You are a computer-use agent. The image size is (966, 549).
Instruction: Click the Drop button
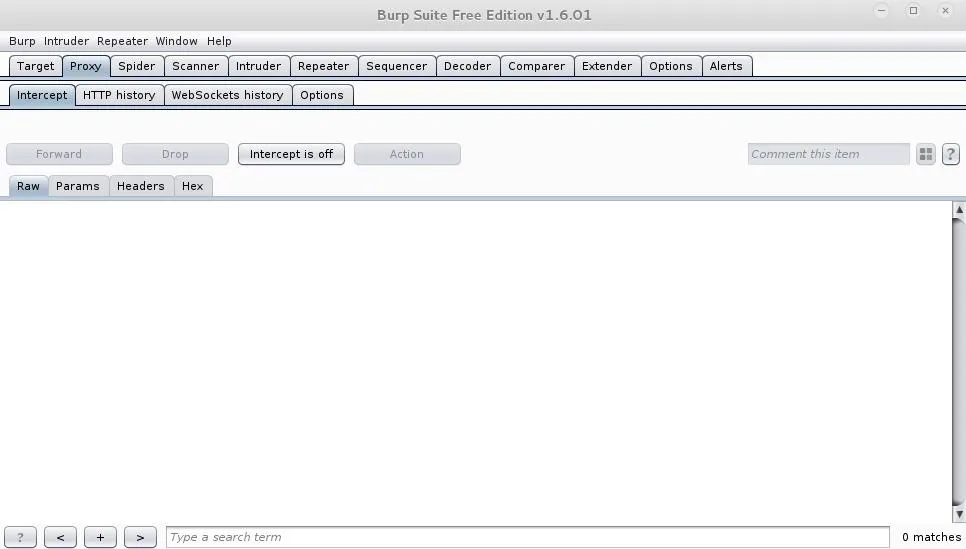point(175,154)
